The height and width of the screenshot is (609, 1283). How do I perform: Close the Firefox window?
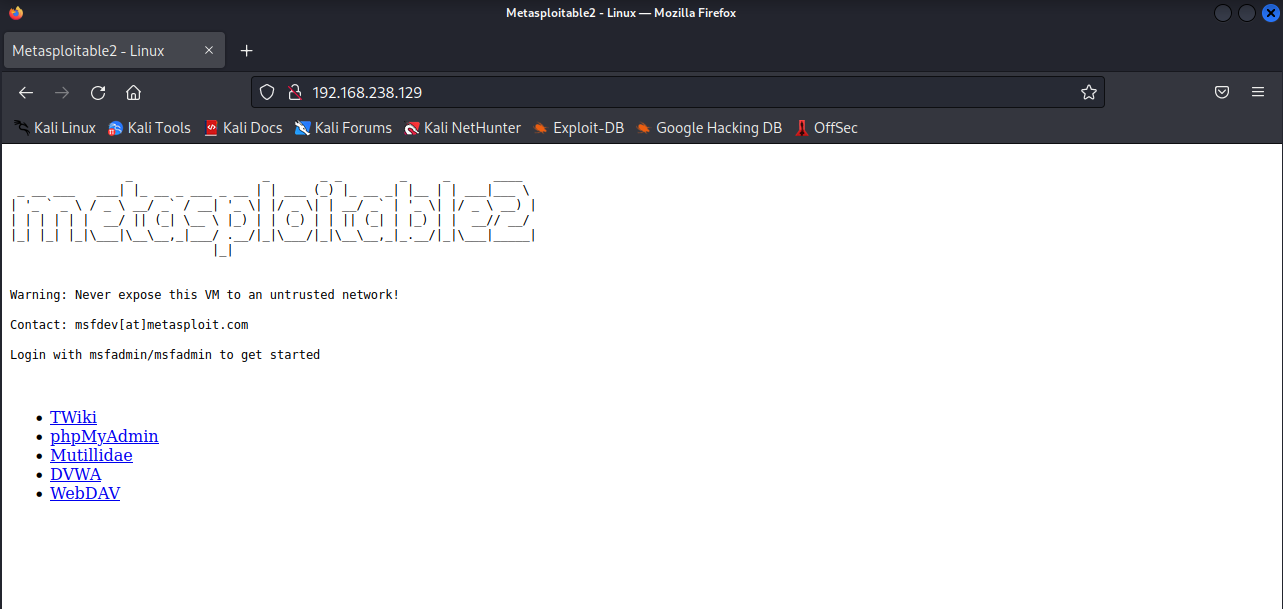pos(1271,13)
